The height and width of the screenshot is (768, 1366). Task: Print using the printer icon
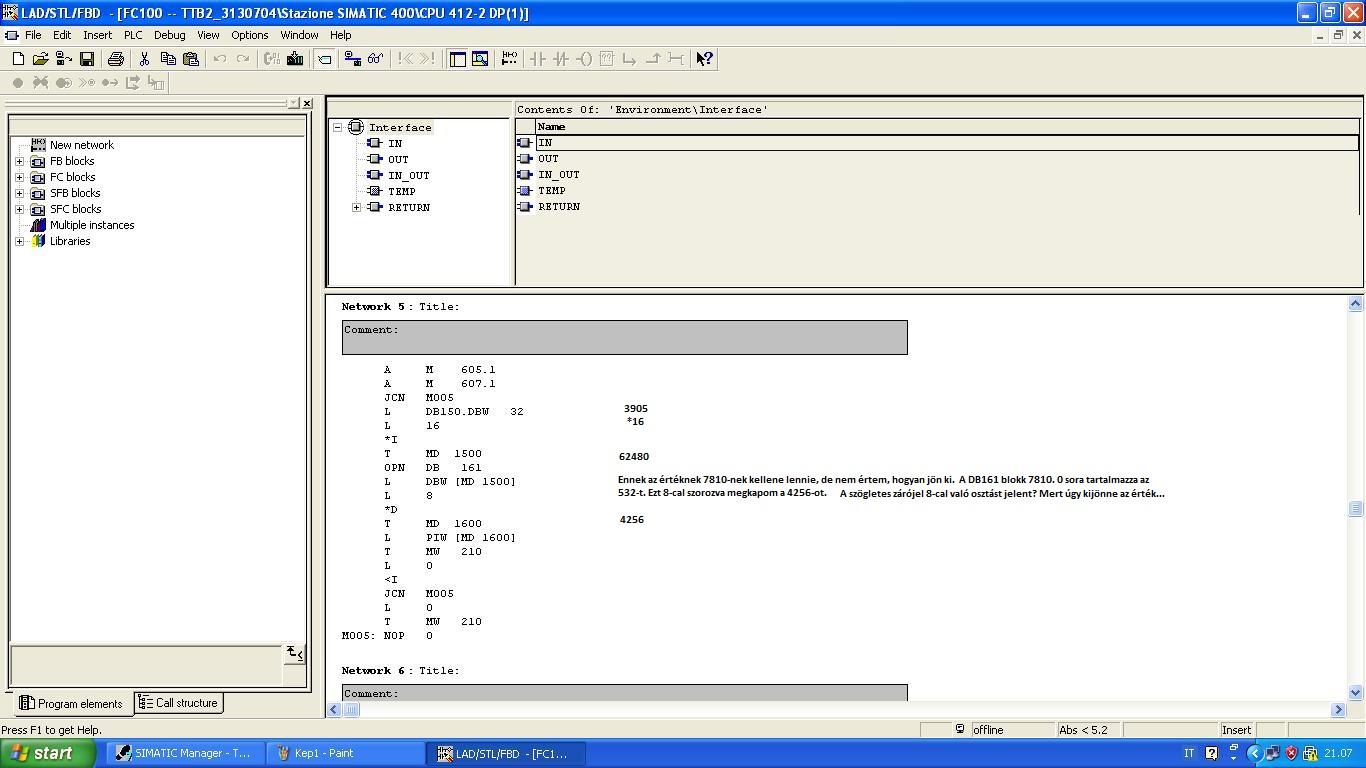pyautogui.click(x=116, y=59)
